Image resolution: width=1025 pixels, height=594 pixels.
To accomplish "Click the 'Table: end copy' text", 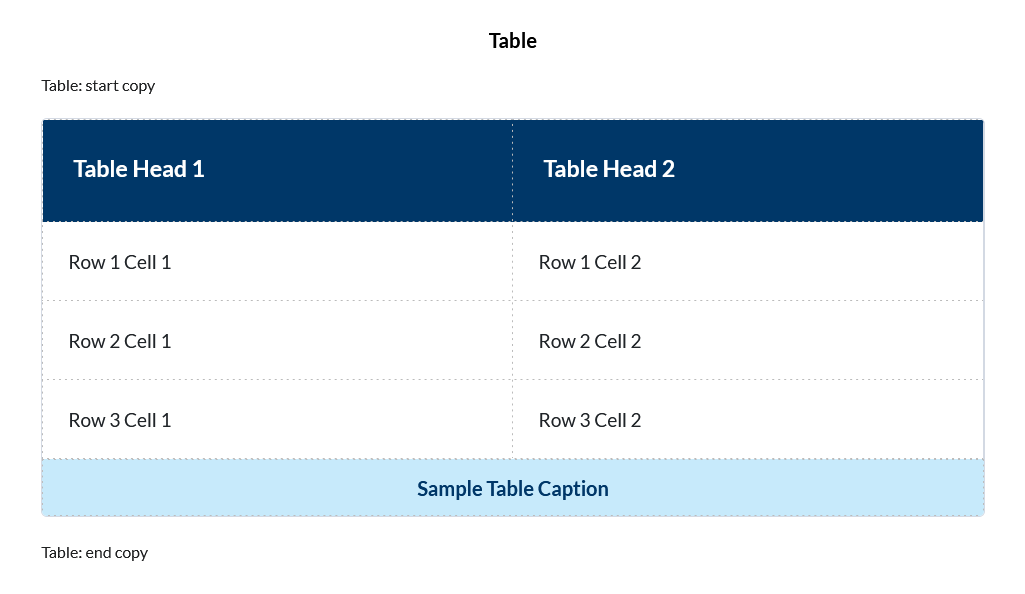I will pyautogui.click(x=94, y=553).
